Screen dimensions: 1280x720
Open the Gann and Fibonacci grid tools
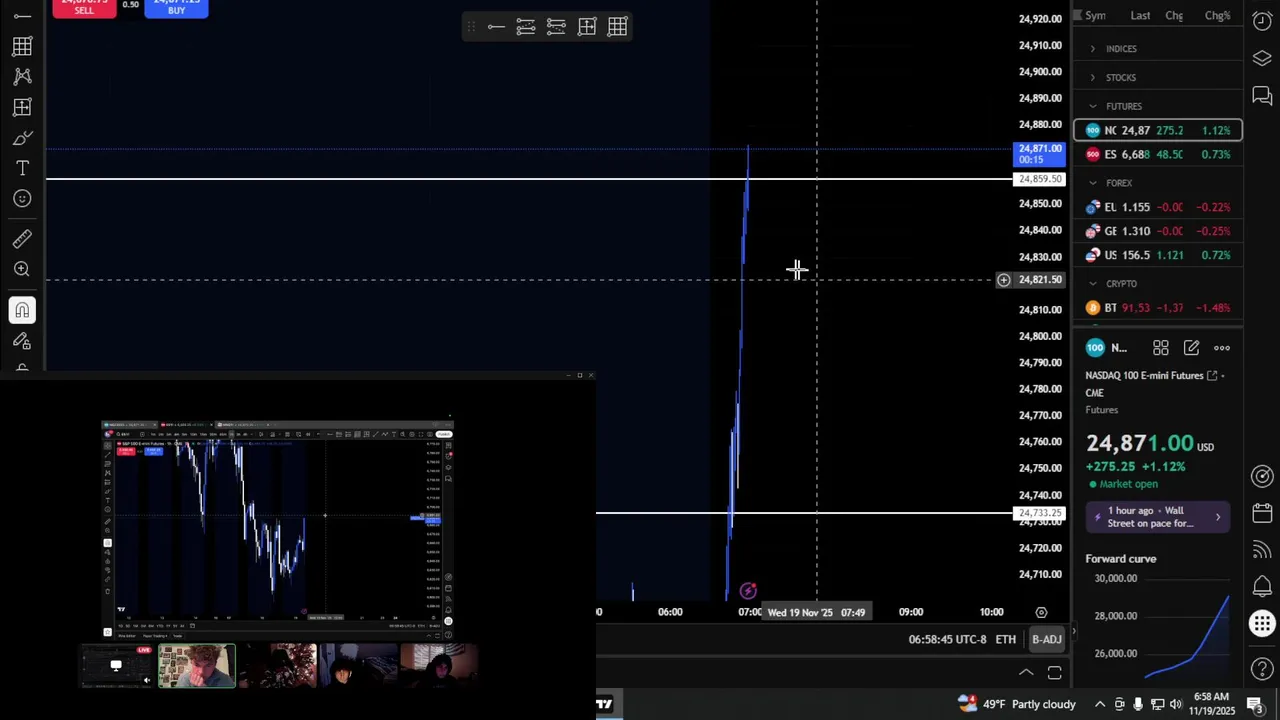(22, 46)
